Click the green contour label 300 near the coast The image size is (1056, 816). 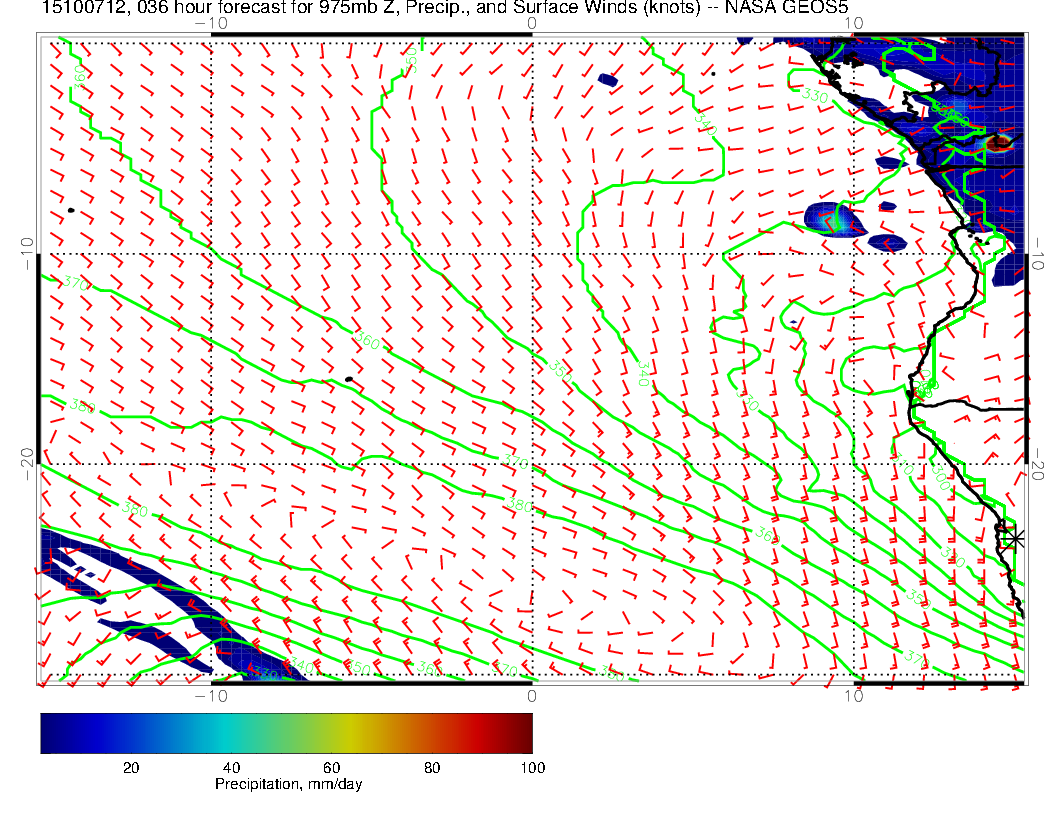pyautogui.click(x=942, y=477)
